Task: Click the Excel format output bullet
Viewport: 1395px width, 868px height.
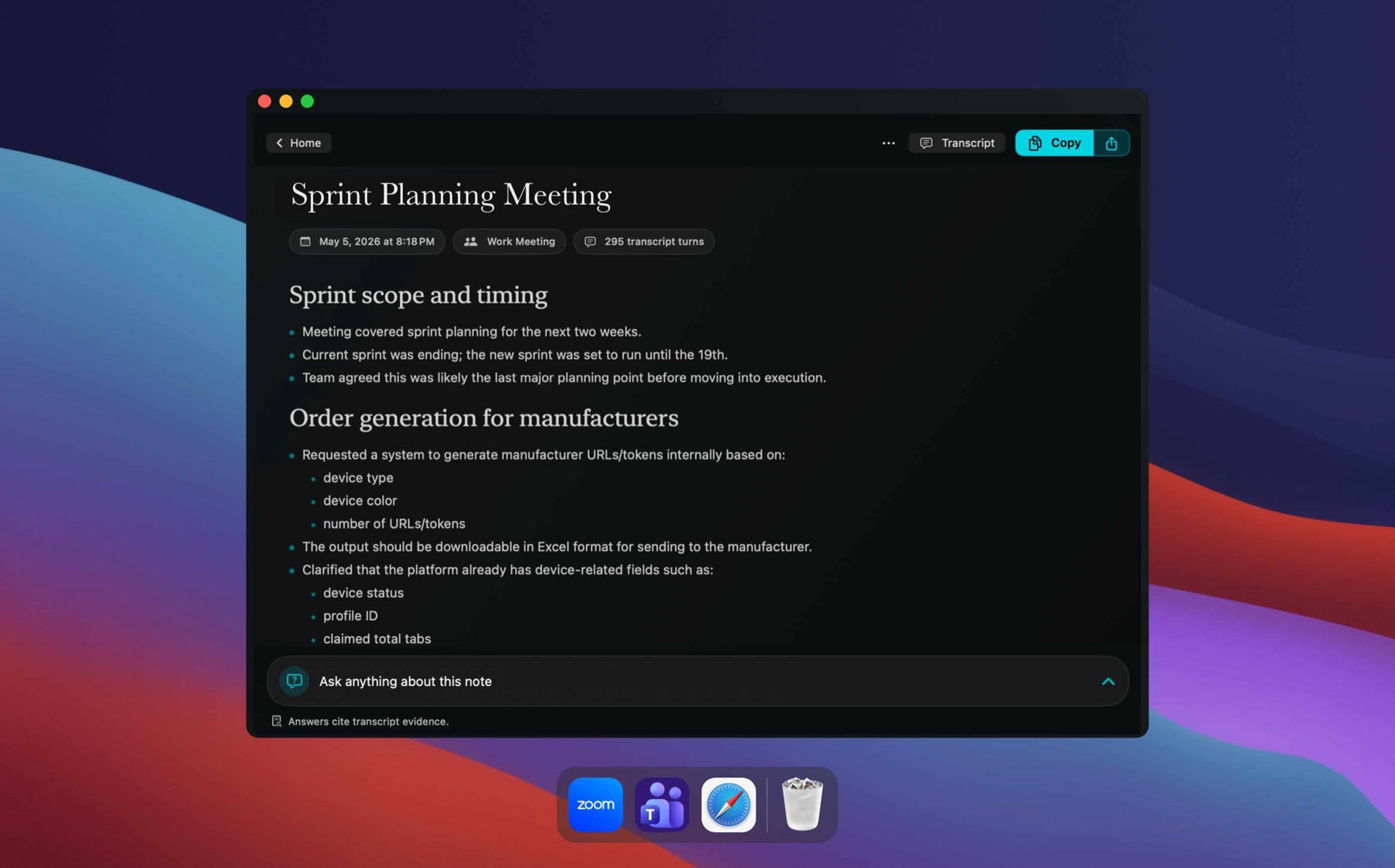Action: (556, 547)
